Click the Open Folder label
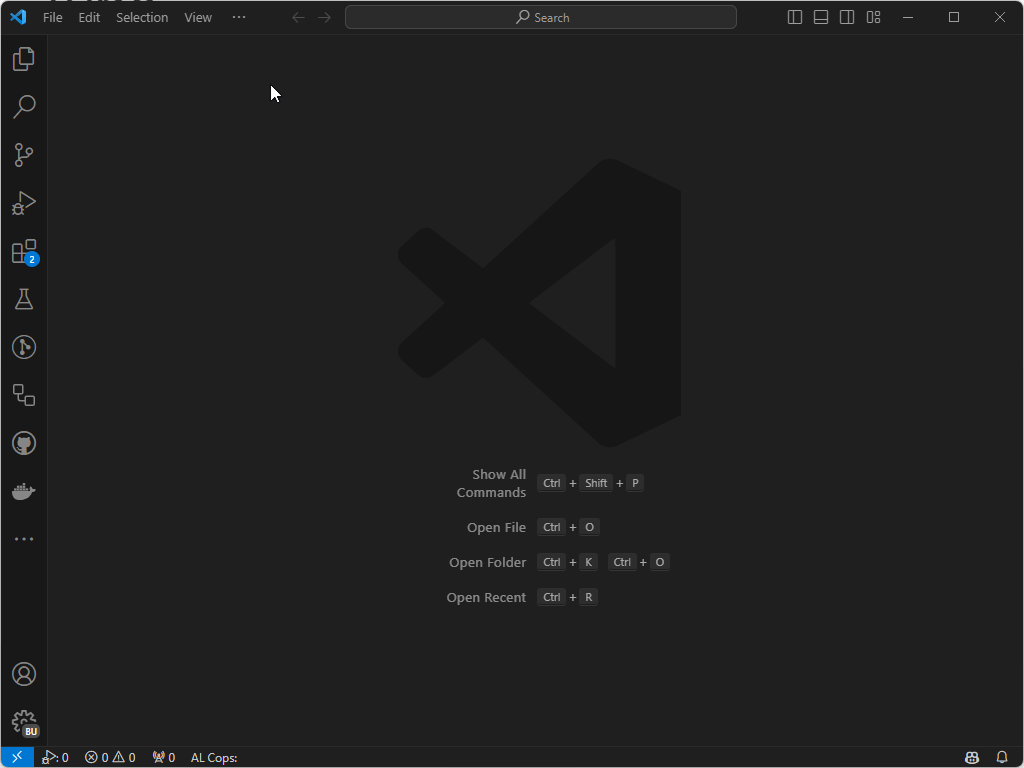Image resolution: width=1024 pixels, height=768 pixels. [487, 562]
